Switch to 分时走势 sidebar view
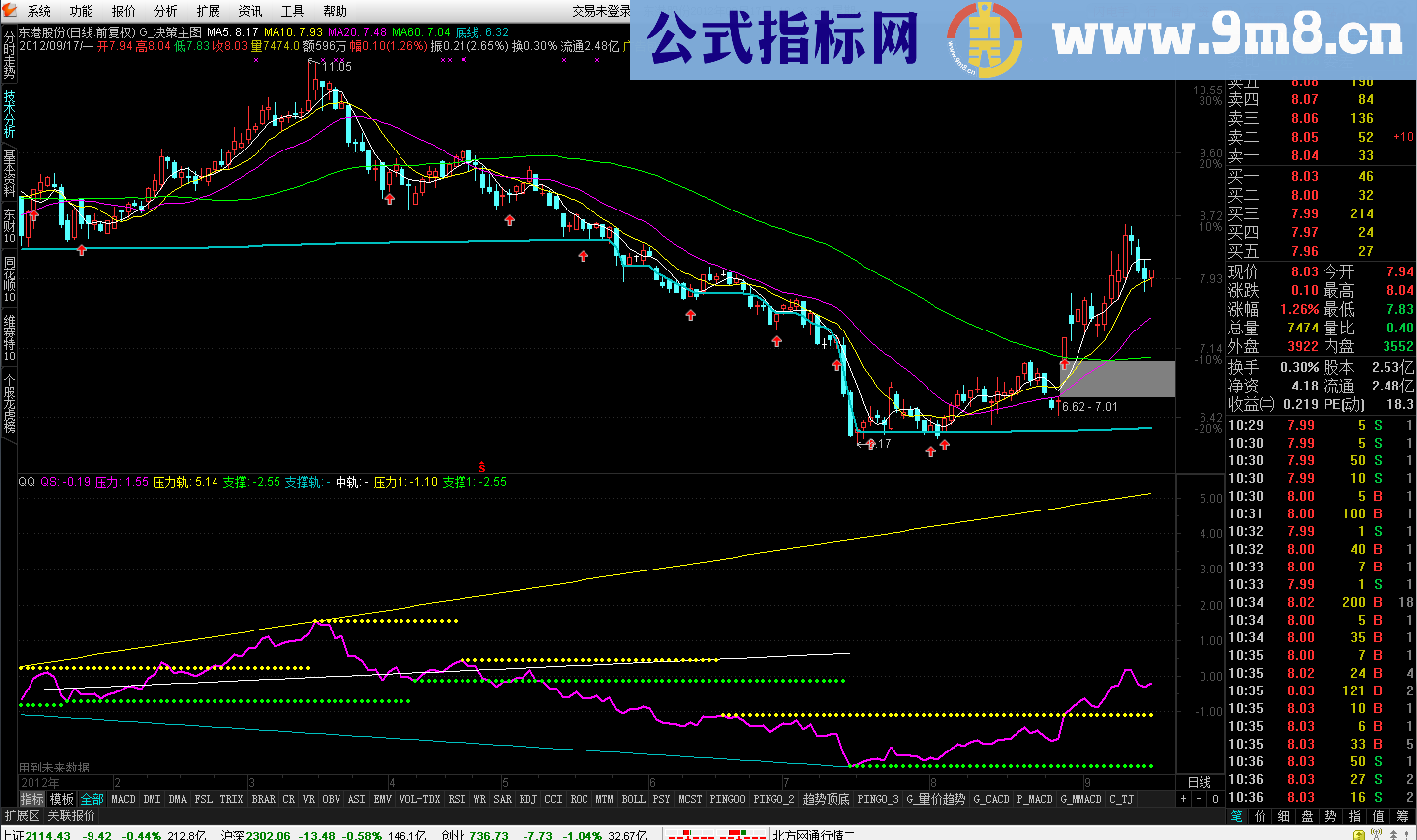This screenshot has width=1417, height=840. [9, 55]
